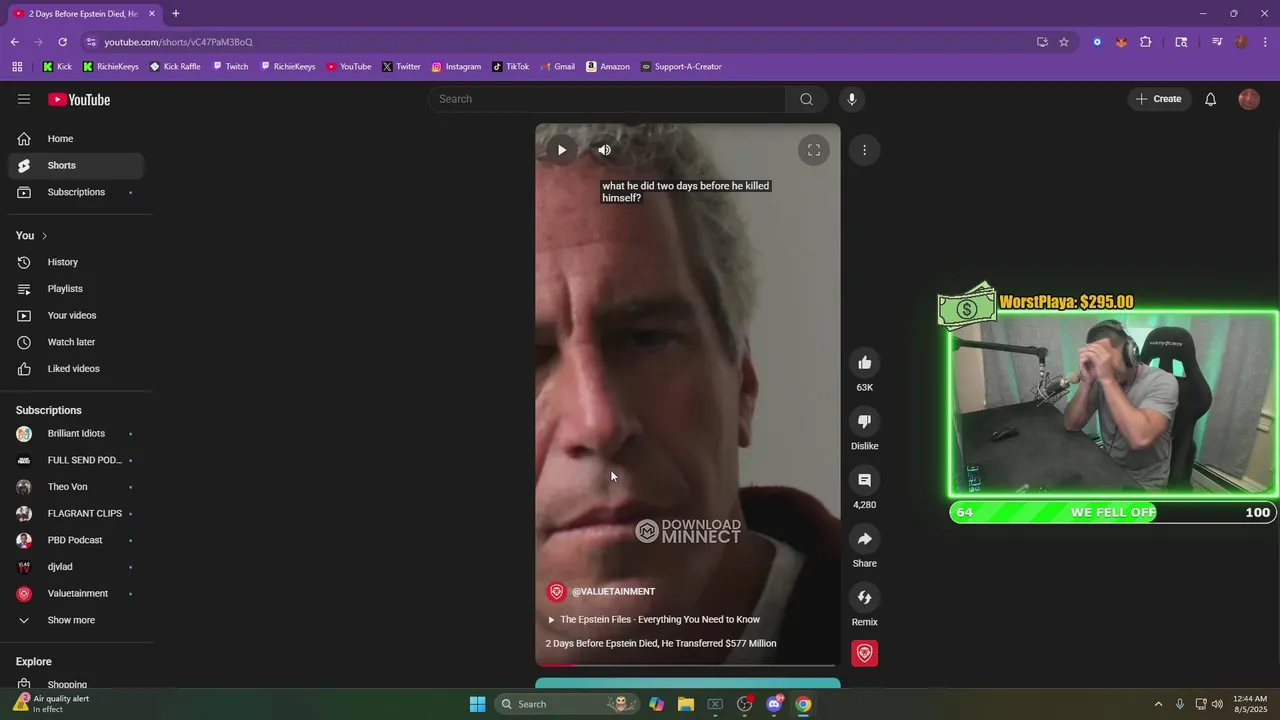Open watch History
1280x720 pixels.
coord(76,262)
